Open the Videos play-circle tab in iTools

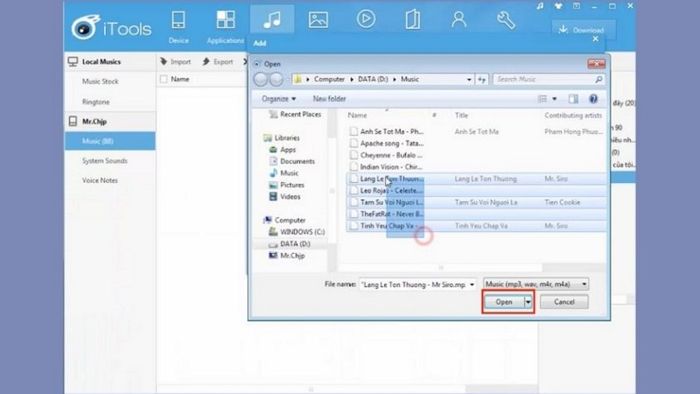point(366,20)
